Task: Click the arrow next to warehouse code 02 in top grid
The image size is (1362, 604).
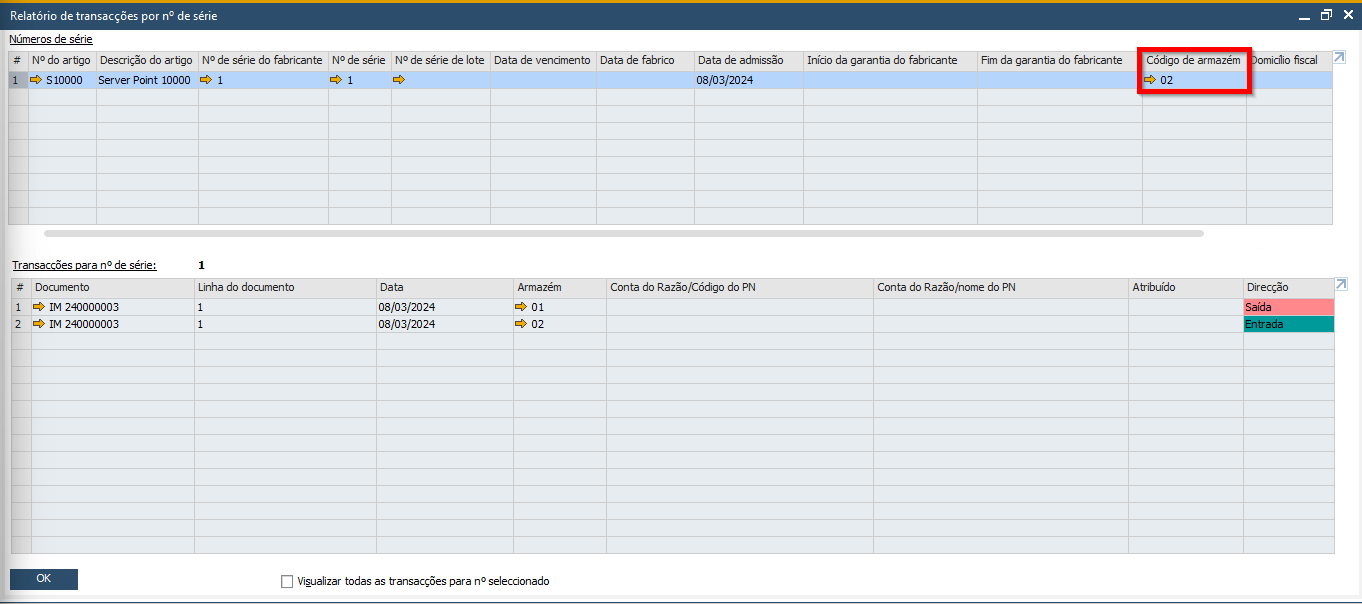Action: (1150, 80)
